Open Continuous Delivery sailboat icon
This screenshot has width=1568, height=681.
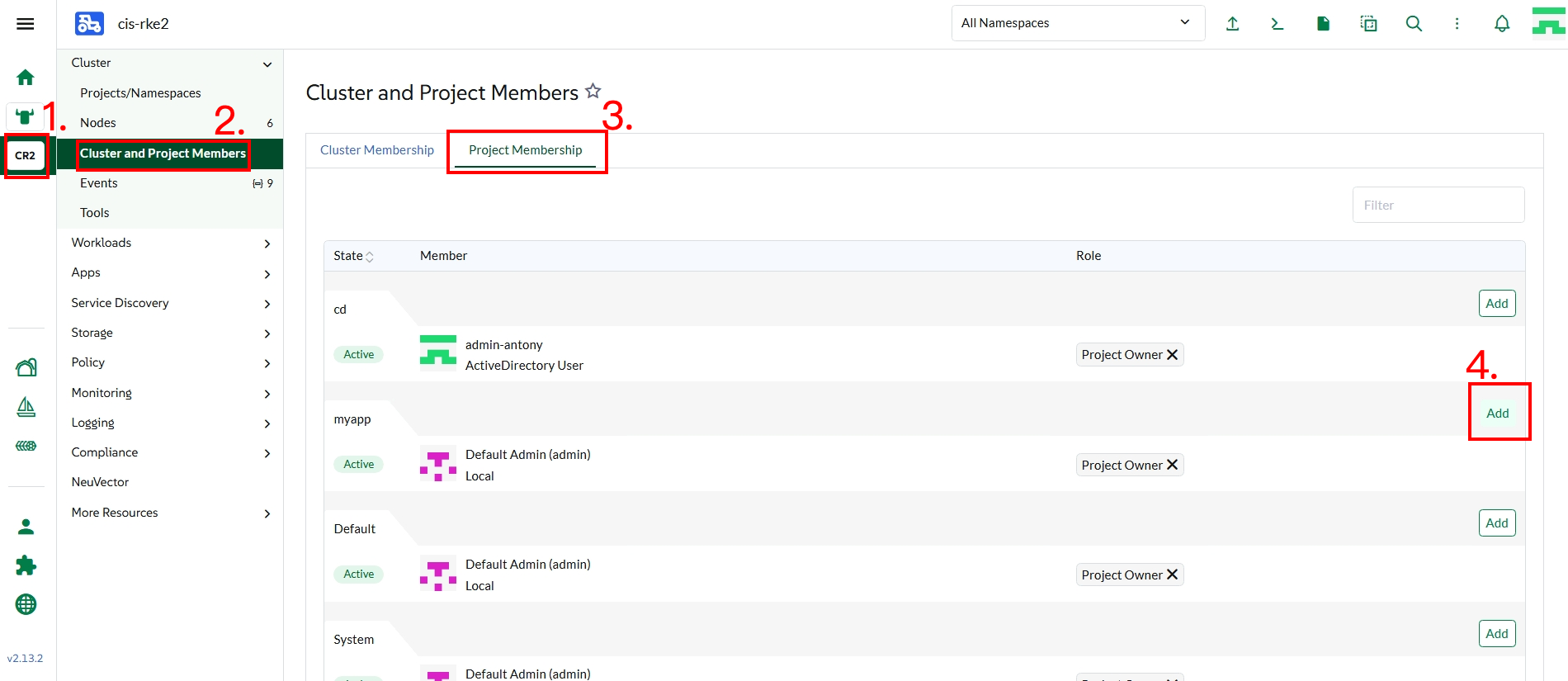(x=26, y=407)
